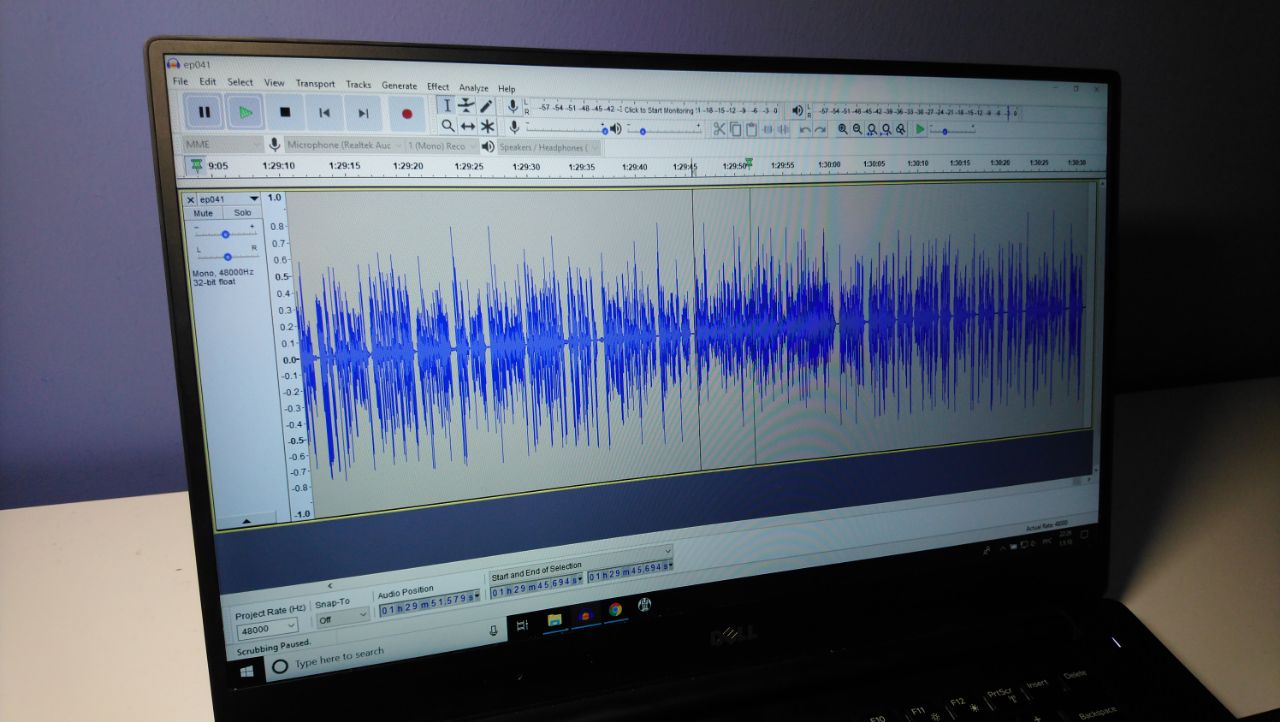The height and width of the screenshot is (722, 1280).
Task: Close the ep041 track with X
Action: (x=190, y=199)
